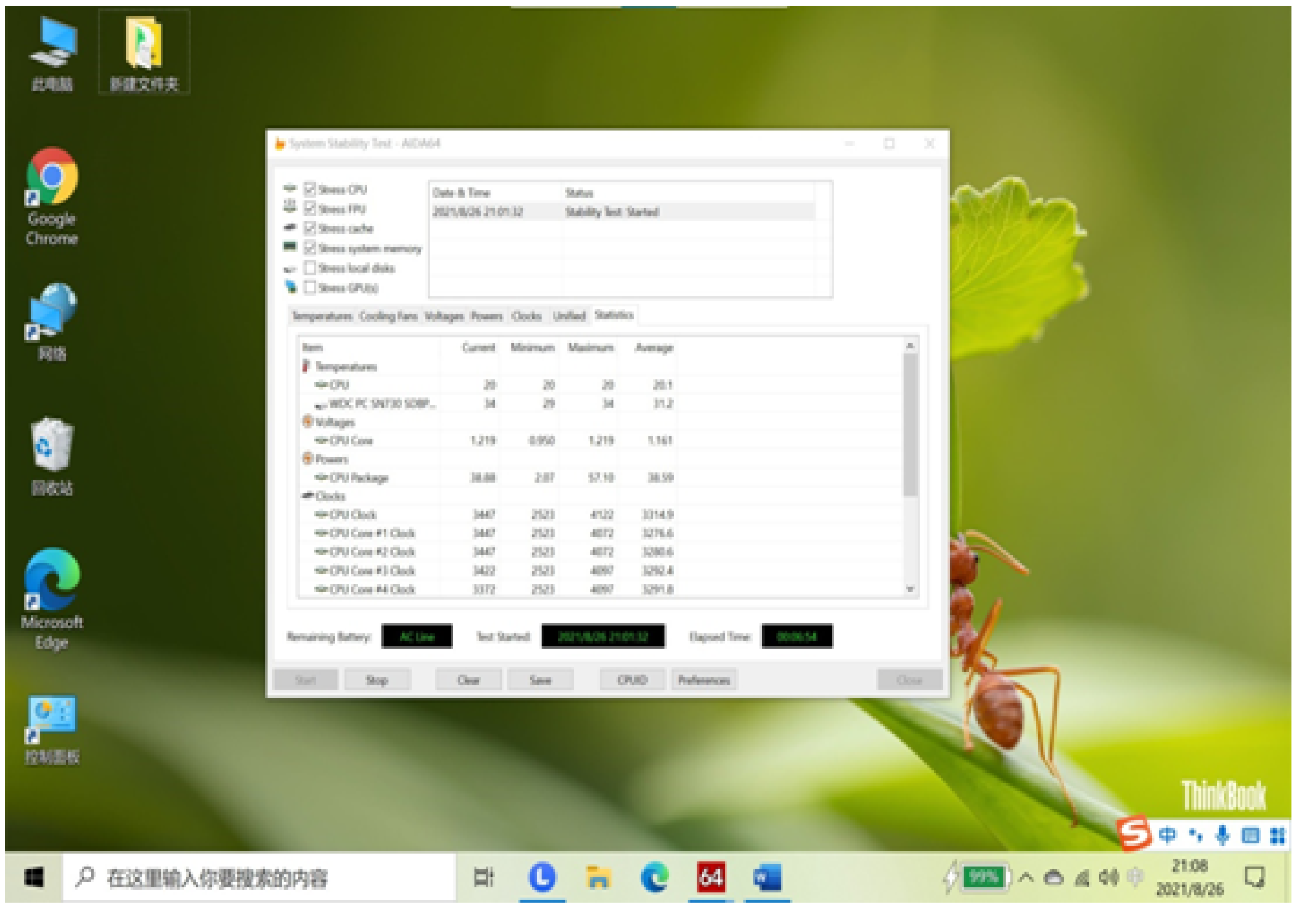Open the Sogou toolbox grid icon
The image size is (1316, 915).
point(1277,836)
